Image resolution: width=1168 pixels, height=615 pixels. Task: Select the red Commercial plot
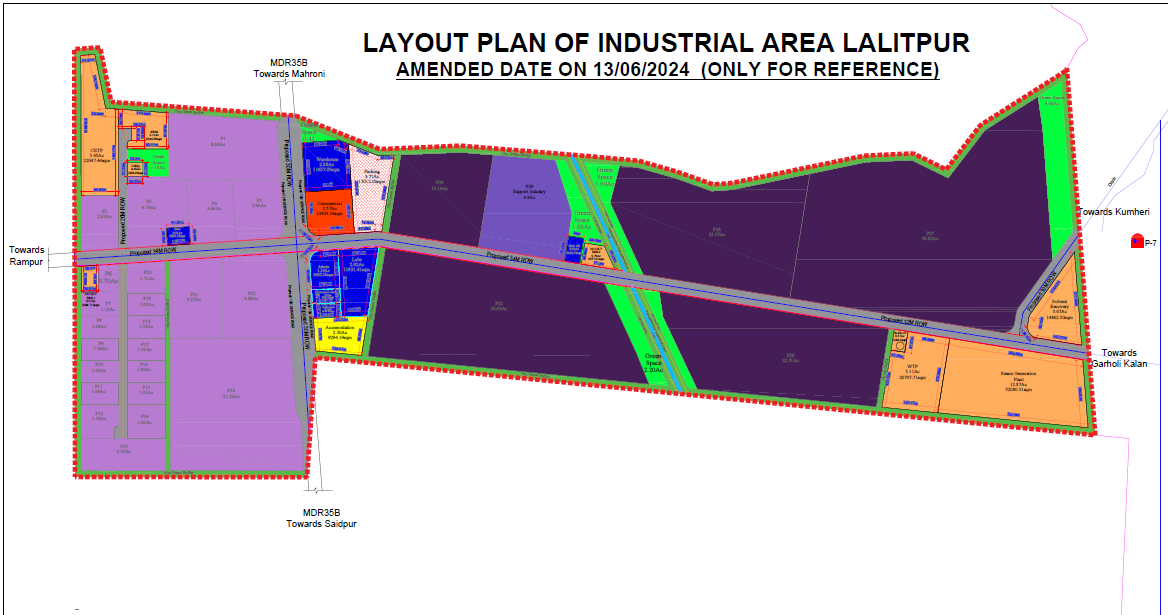[x=329, y=210]
